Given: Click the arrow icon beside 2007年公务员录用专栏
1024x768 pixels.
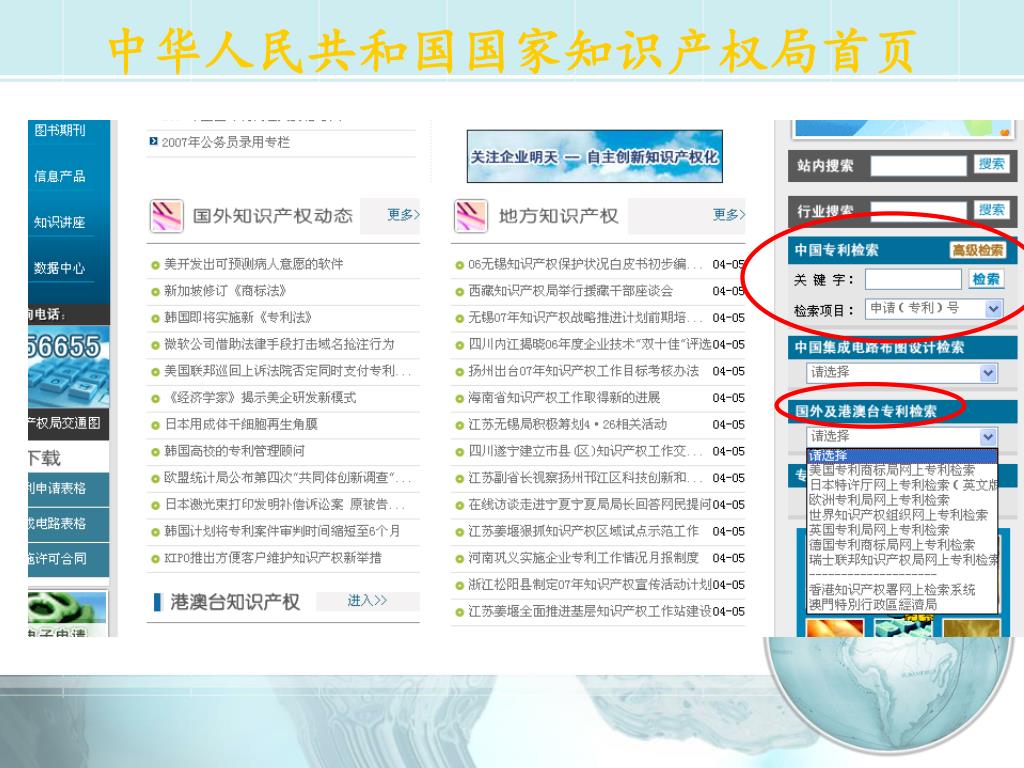Looking at the screenshot, I should coord(153,142).
